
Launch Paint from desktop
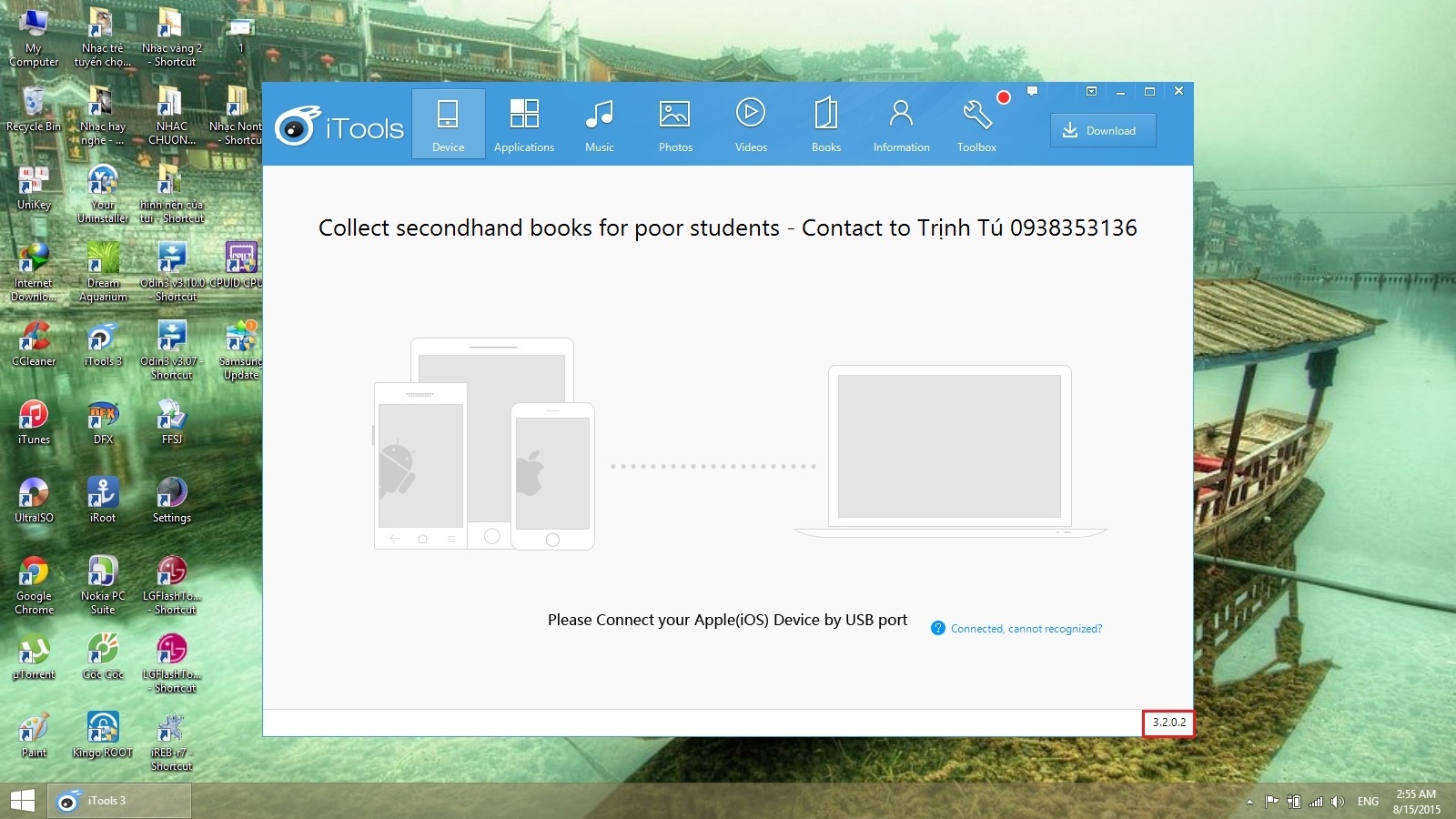click(34, 735)
